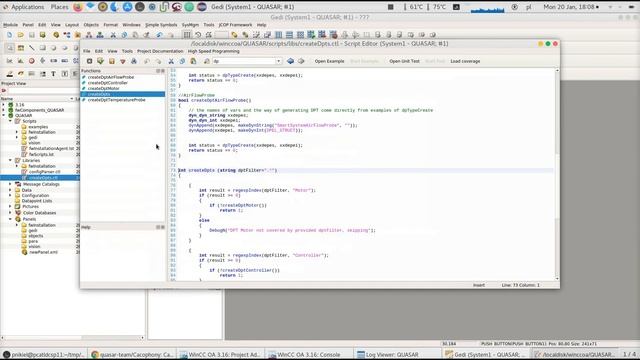This screenshot has height=360, width=640.
Task: Expand the fwComponents_QUASAR tree node
Action: (x=4, y=110)
